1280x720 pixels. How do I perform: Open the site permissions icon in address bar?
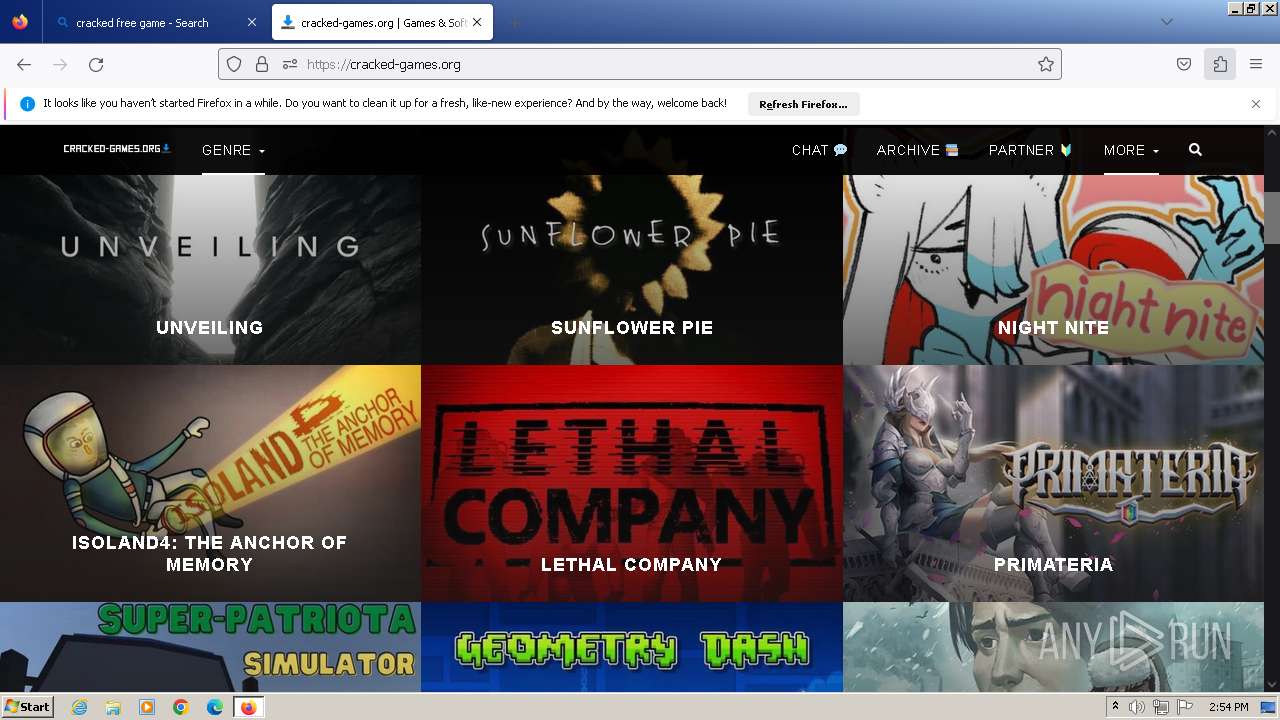[x=290, y=64]
